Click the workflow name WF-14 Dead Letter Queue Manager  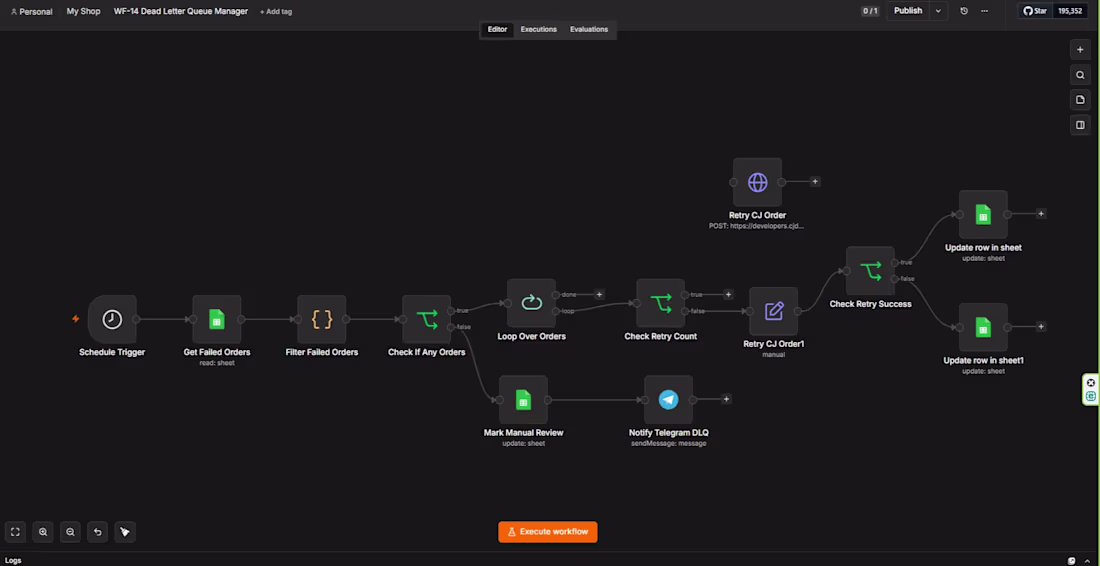181,12
